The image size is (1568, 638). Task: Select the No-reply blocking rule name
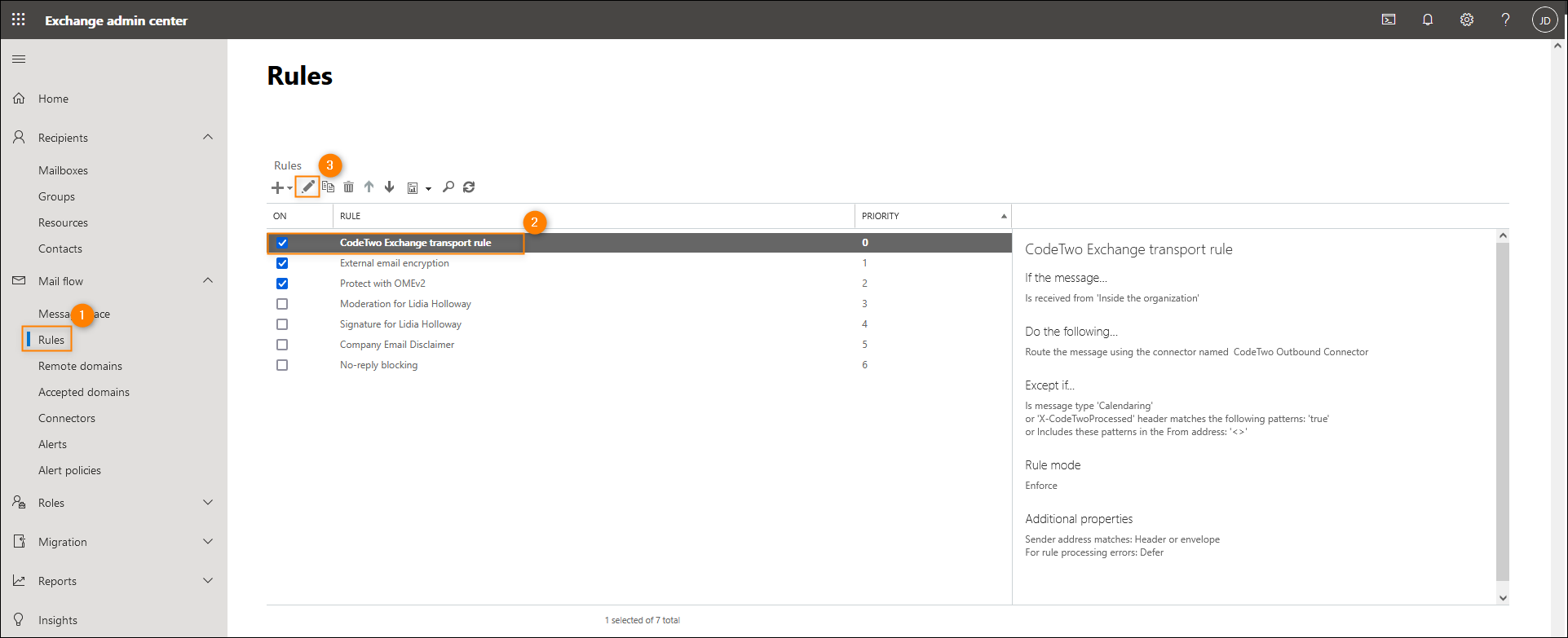378,365
